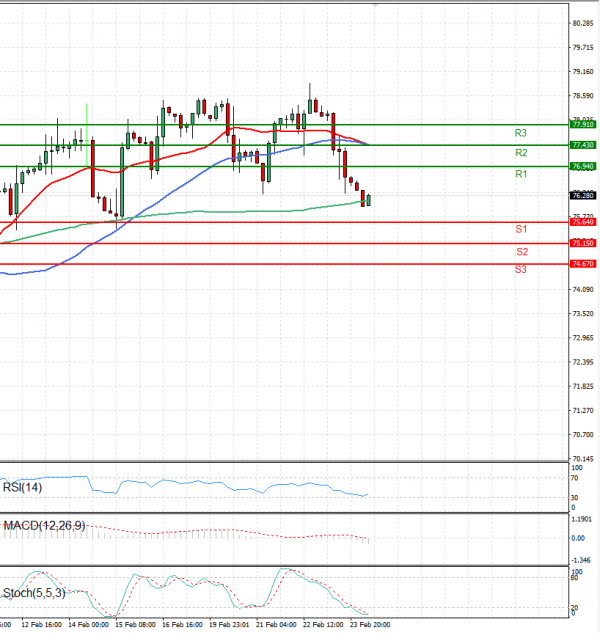Click the RSI 30 level value

pyautogui.click(x=575, y=498)
